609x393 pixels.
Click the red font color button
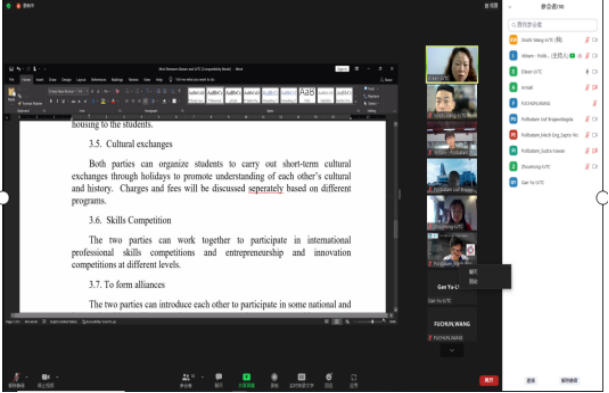pyautogui.click(x=113, y=101)
